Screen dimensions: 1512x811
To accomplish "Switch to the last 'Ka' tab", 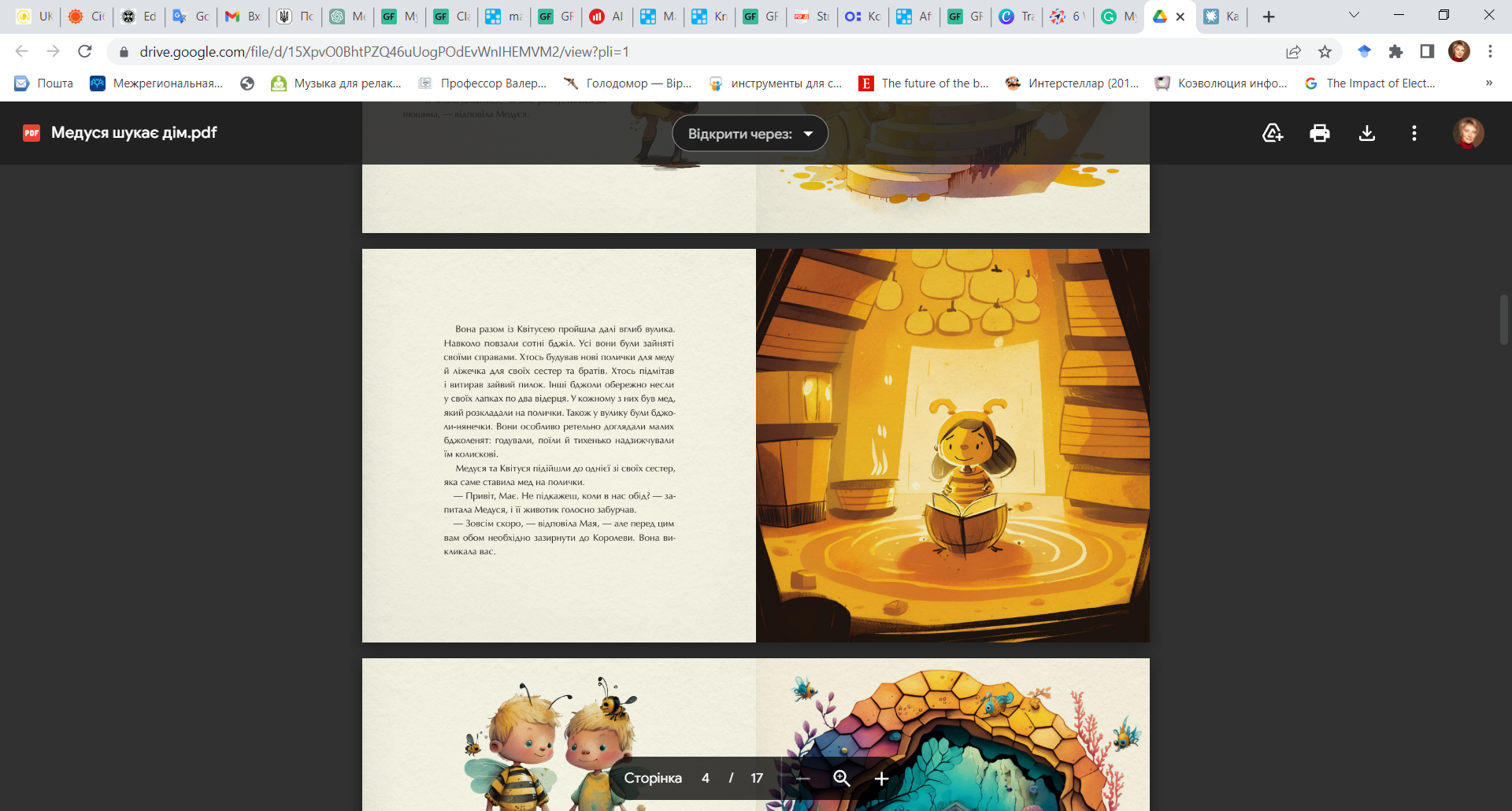I will tap(1221, 17).
